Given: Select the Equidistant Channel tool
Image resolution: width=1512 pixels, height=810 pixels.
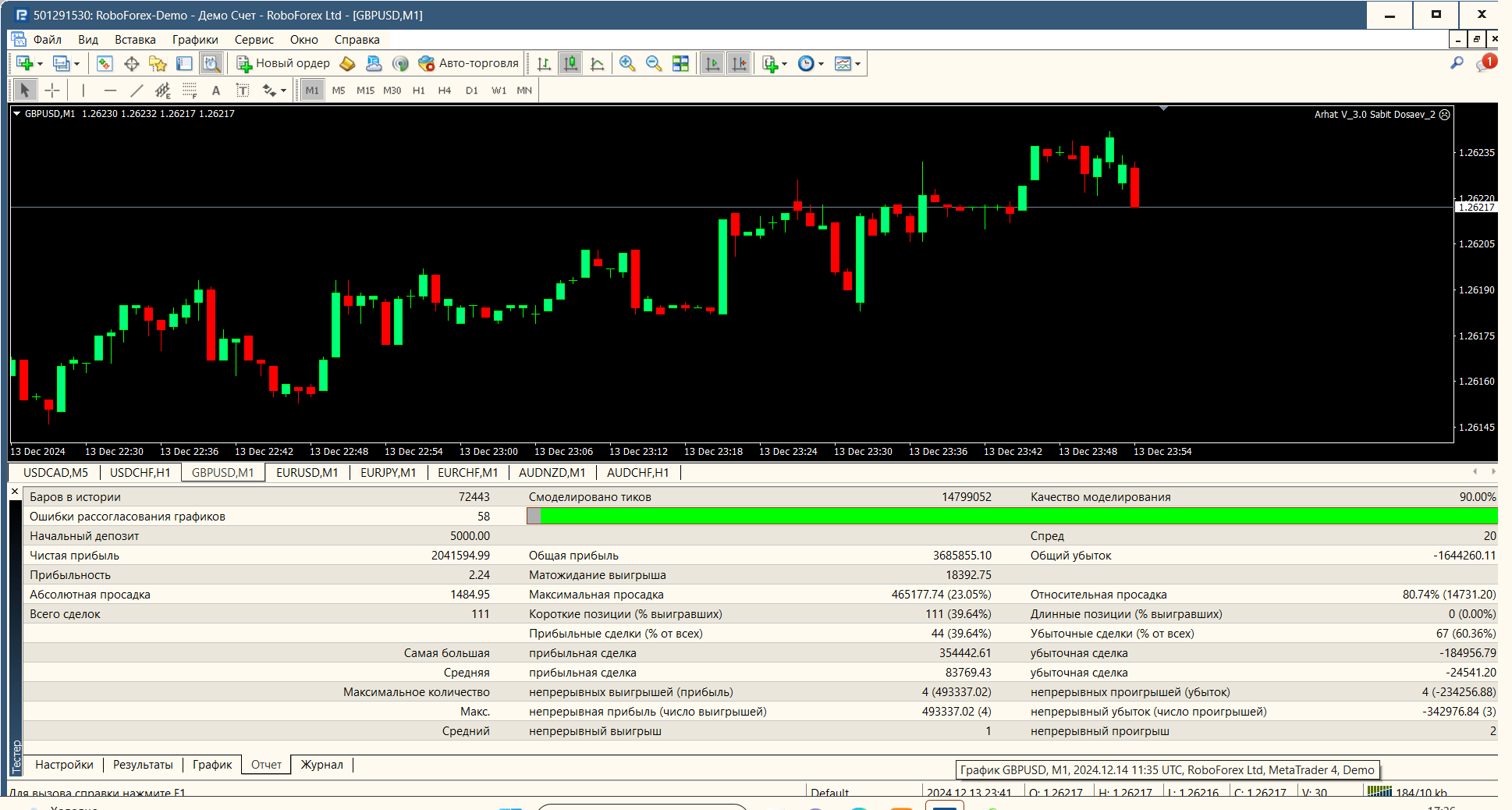Looking at the screenshot, I should (162, 91).
